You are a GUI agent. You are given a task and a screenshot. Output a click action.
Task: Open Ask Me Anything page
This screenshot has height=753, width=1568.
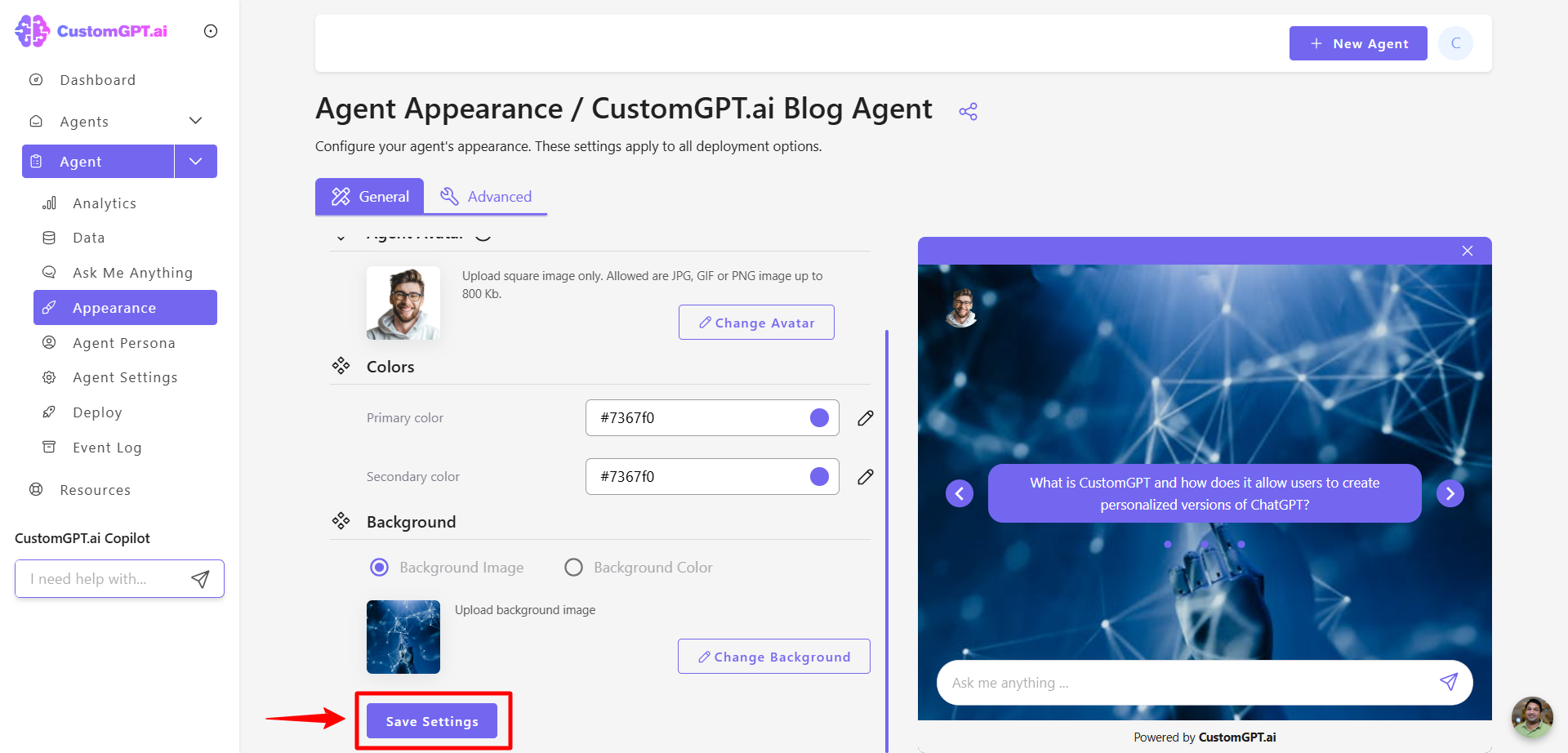(132, 273)
